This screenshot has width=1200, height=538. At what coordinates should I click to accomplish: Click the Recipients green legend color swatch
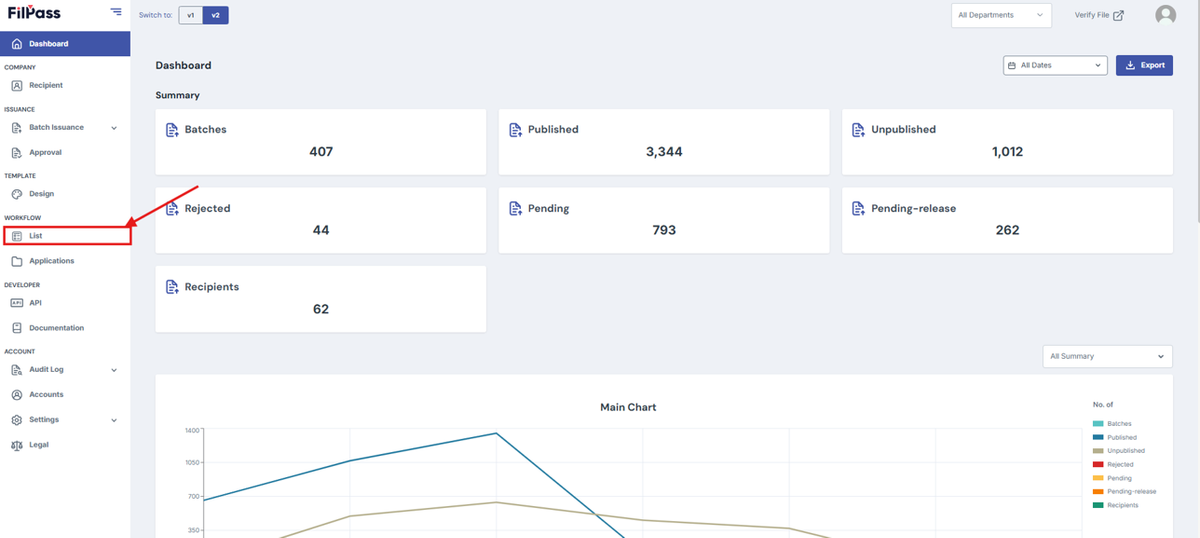(1097, 505)
